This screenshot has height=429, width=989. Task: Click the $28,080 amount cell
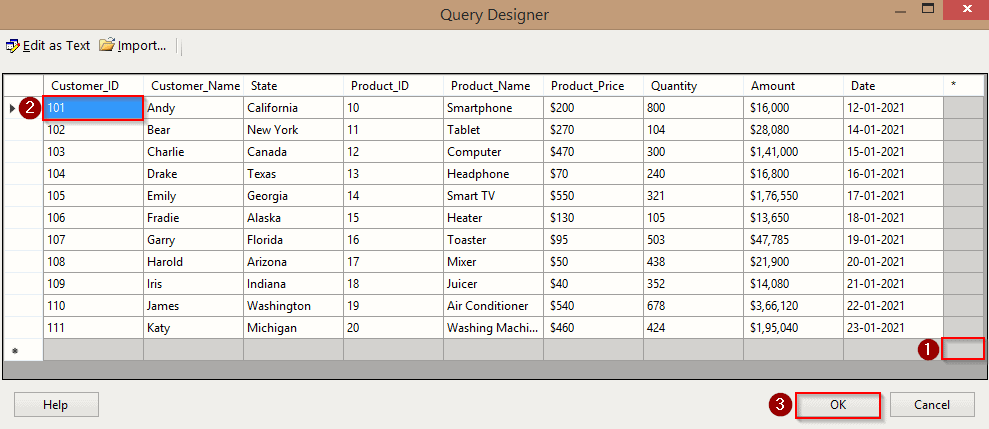793,130
